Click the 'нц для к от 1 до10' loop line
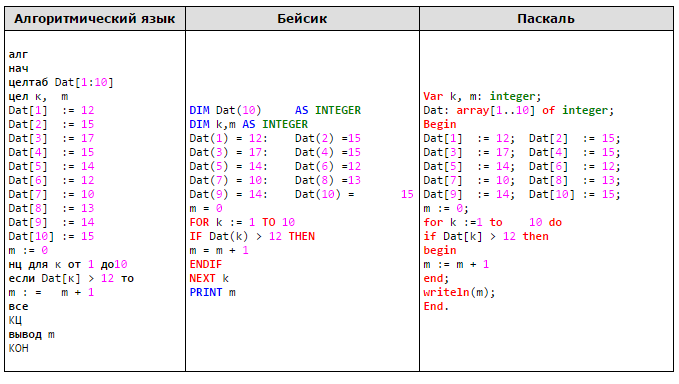 68,264
